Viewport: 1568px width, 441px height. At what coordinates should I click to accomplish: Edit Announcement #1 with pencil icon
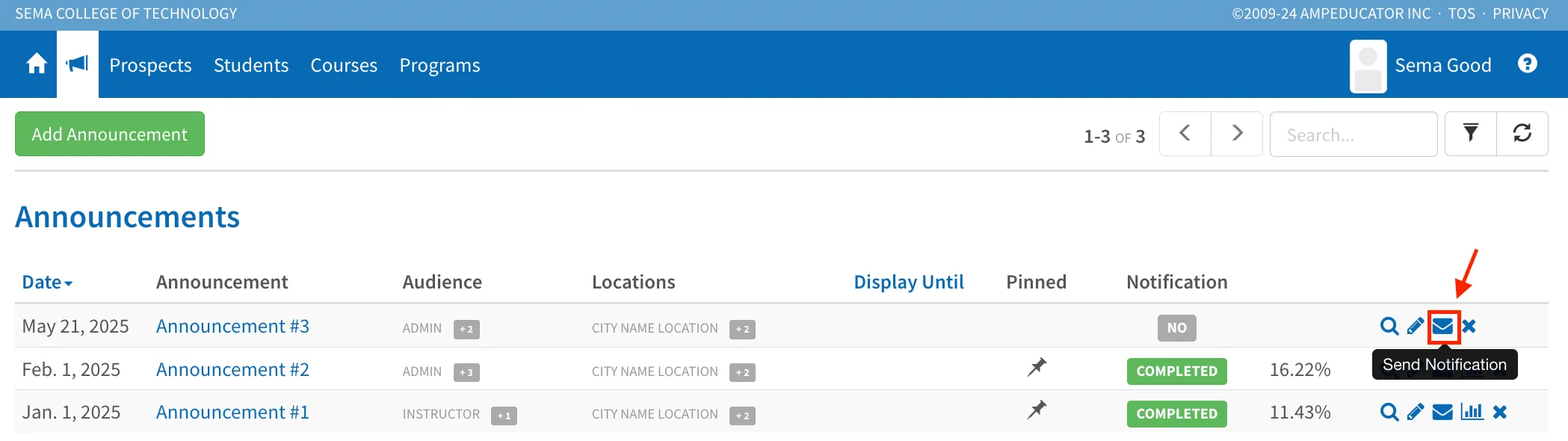1416,413
